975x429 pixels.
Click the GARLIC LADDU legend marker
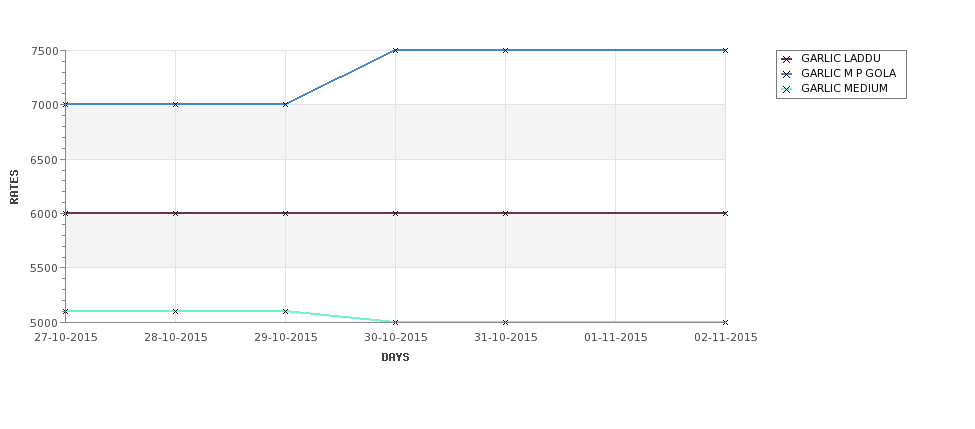click(786, 59)
